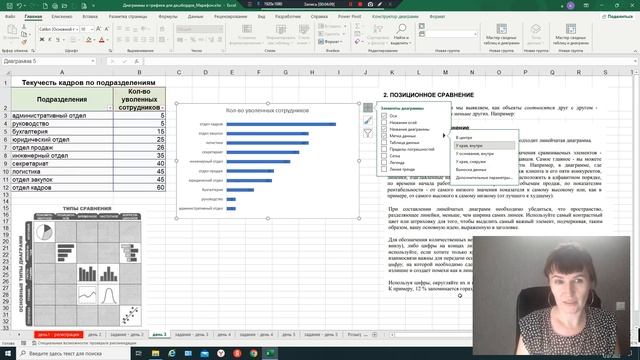The width and height of the screenshot is (640, 360).
Task: Open the font size dropdown
Action: tap(92, 29)
